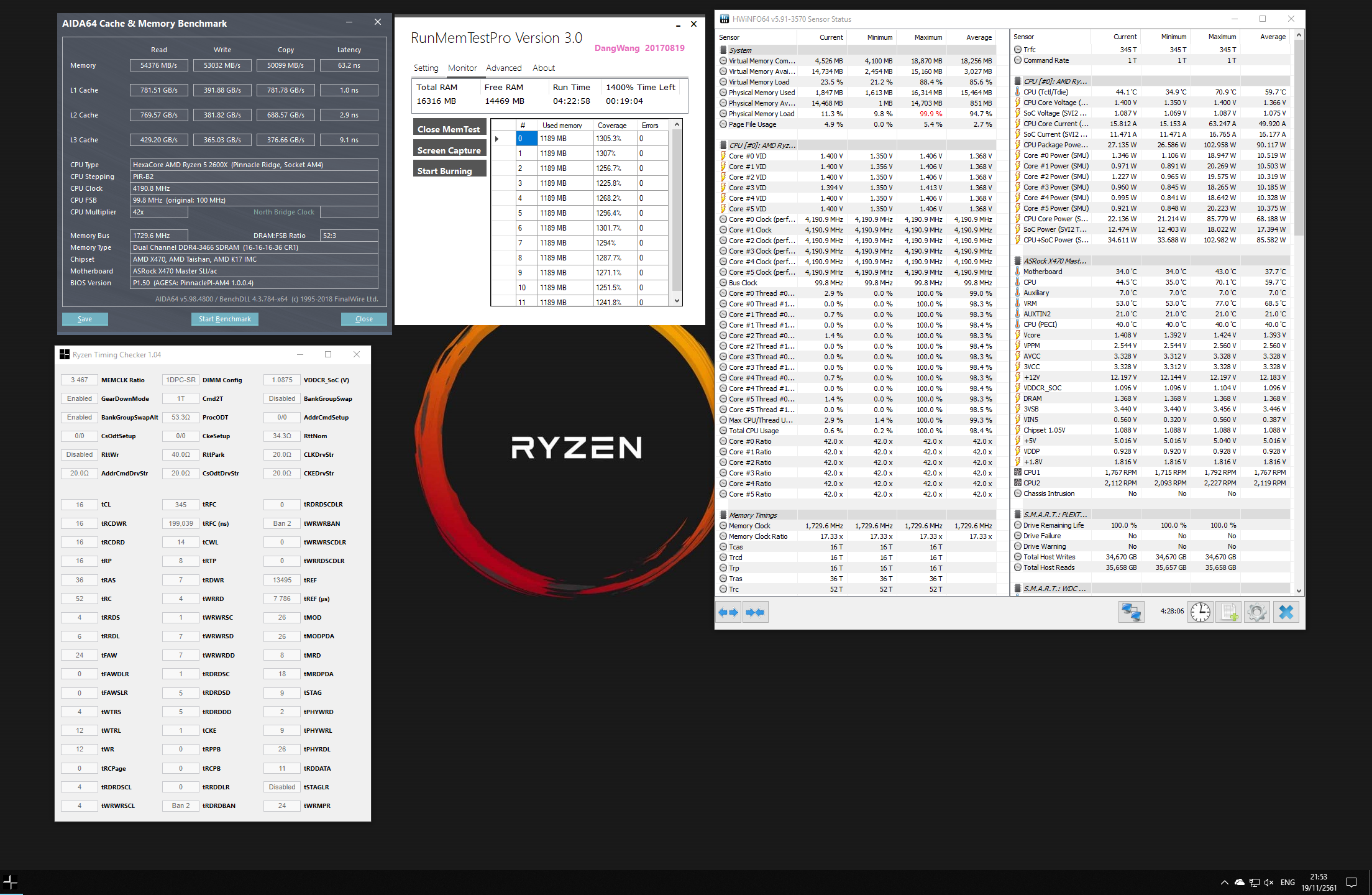Image resolution: width=1372 pixels, height=895 pixels.
Task: Open OneDrive cloud tray icon
Action: pyautogui.click(x=1239, y=883)
